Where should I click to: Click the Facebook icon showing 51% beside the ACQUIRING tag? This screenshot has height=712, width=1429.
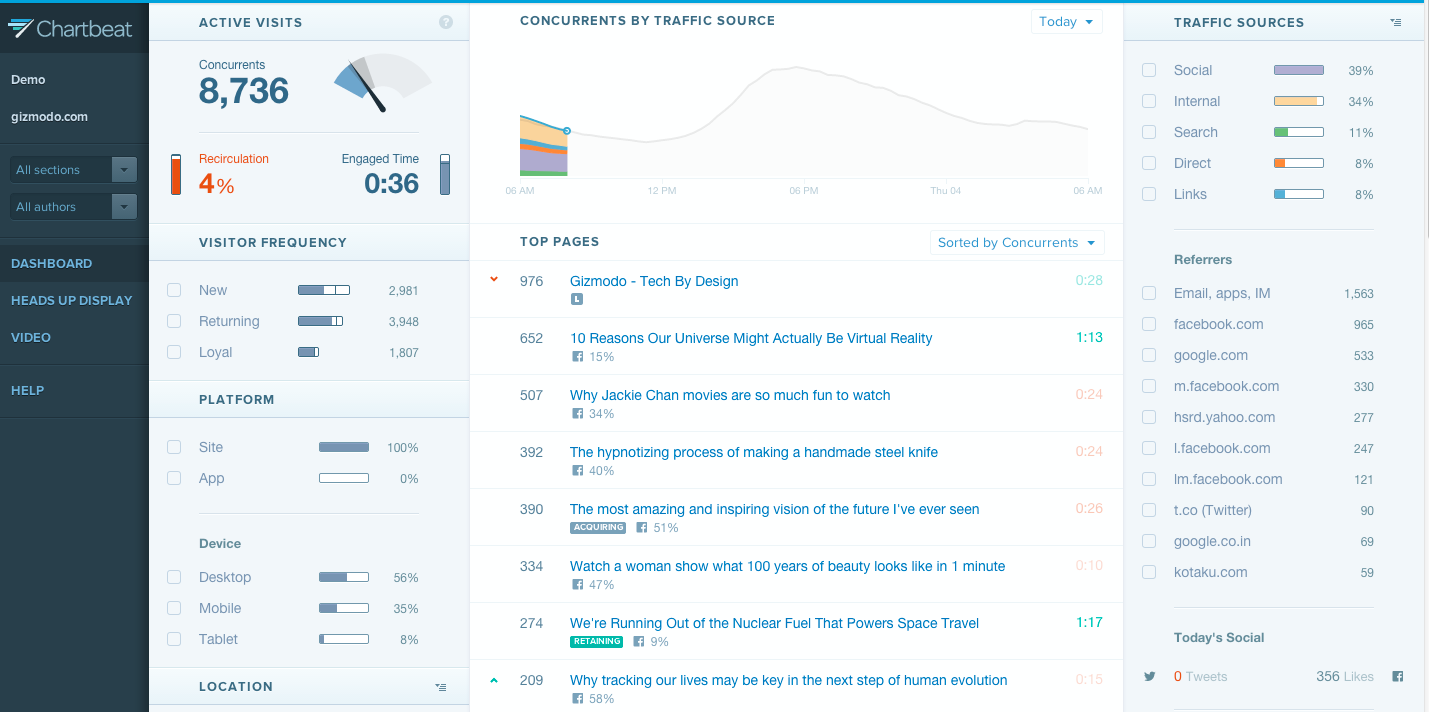coord(642,528)
